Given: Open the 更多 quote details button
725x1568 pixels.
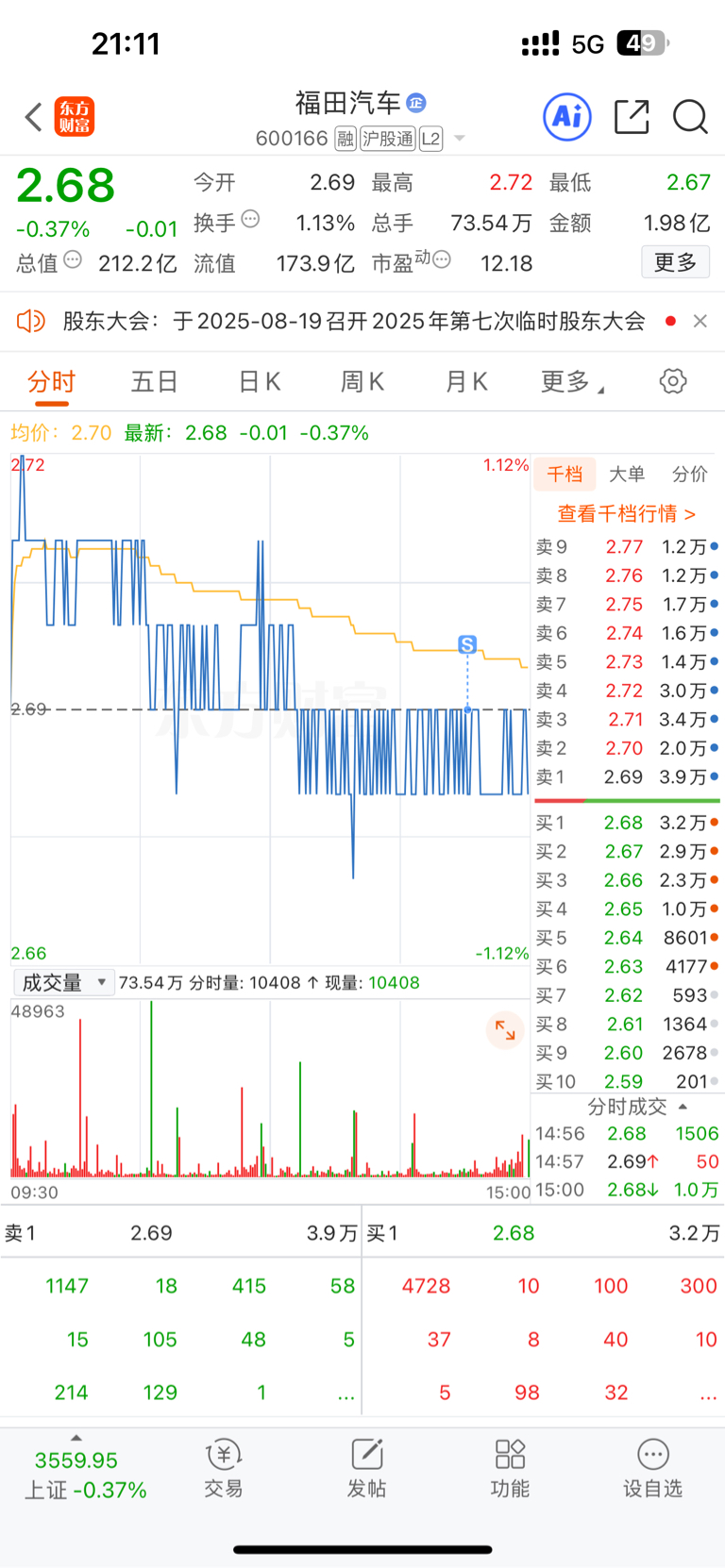Looking at the screenshot, I should 676,262.
